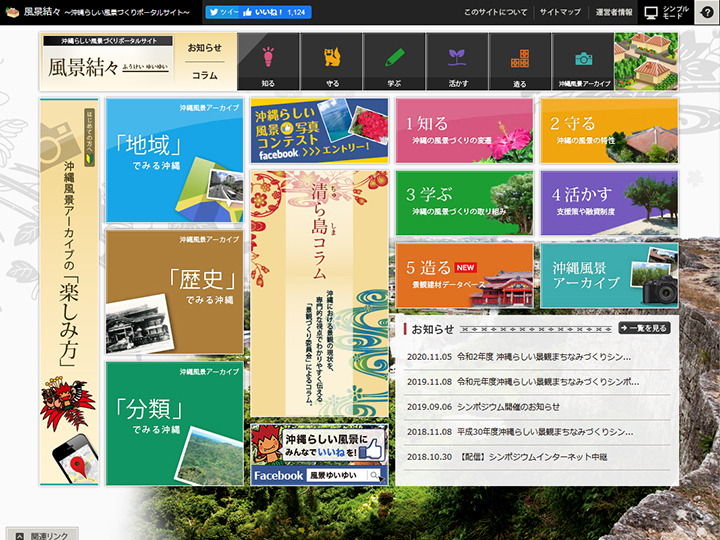
Task: Open the 5 造る NEW tile
Action: pyautogui.click(x=464, y=276)
